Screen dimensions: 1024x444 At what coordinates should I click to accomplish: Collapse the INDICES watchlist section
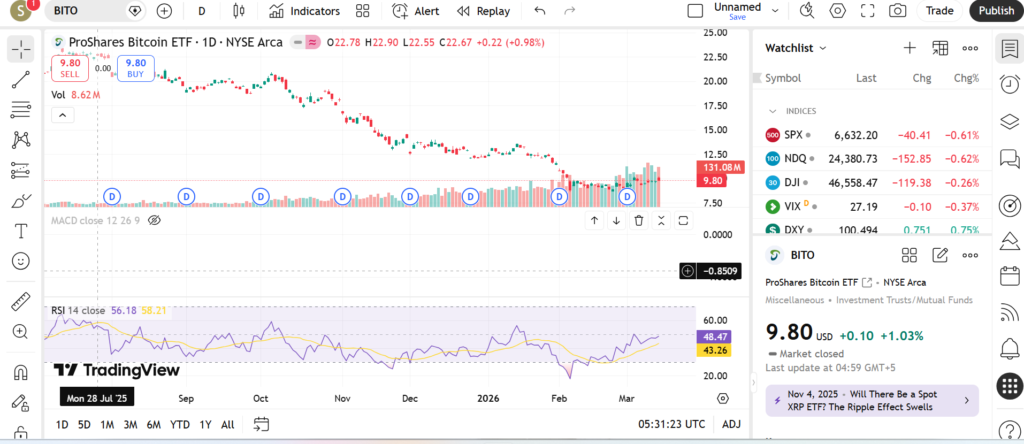[773, 111]
